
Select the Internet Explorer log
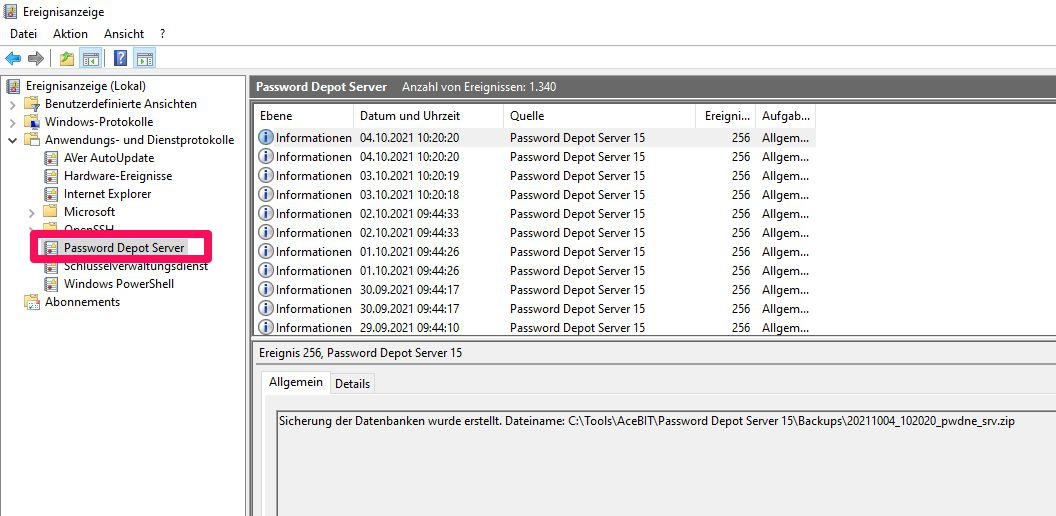[107, 194]
